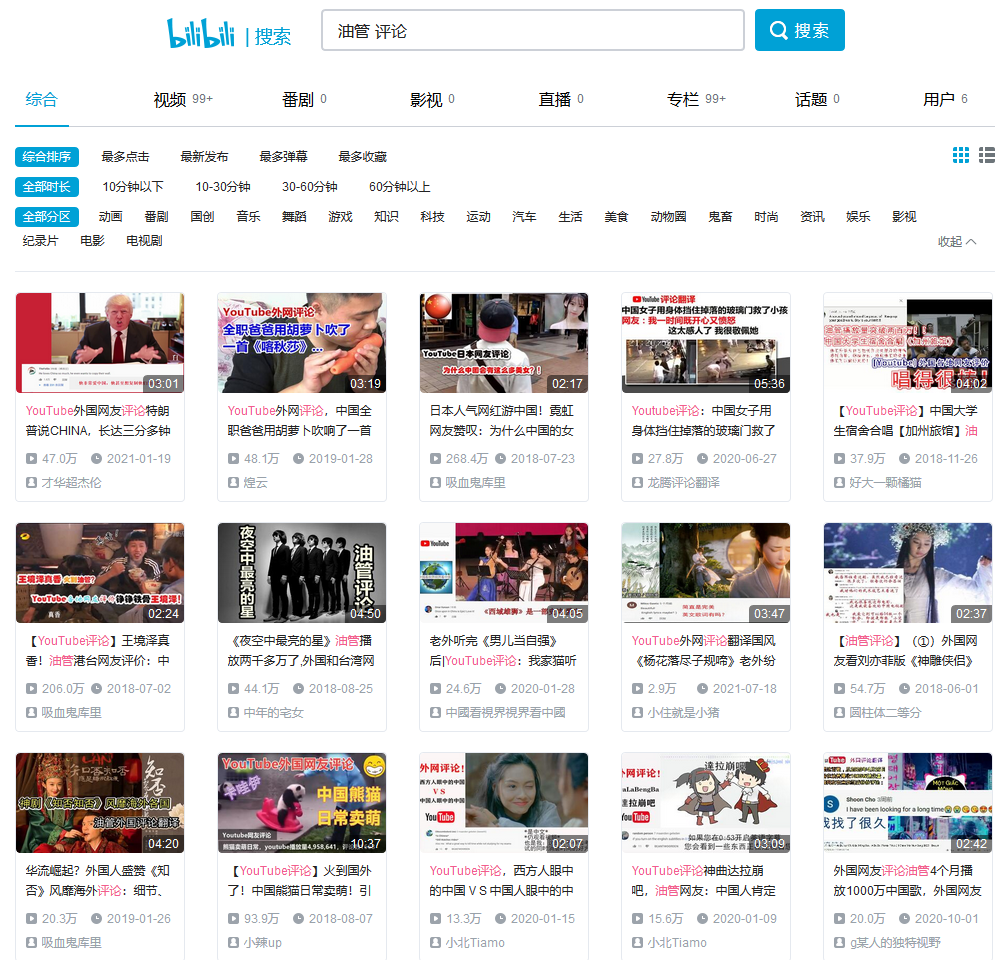Open the 视频 results tab

click(170, 100)
